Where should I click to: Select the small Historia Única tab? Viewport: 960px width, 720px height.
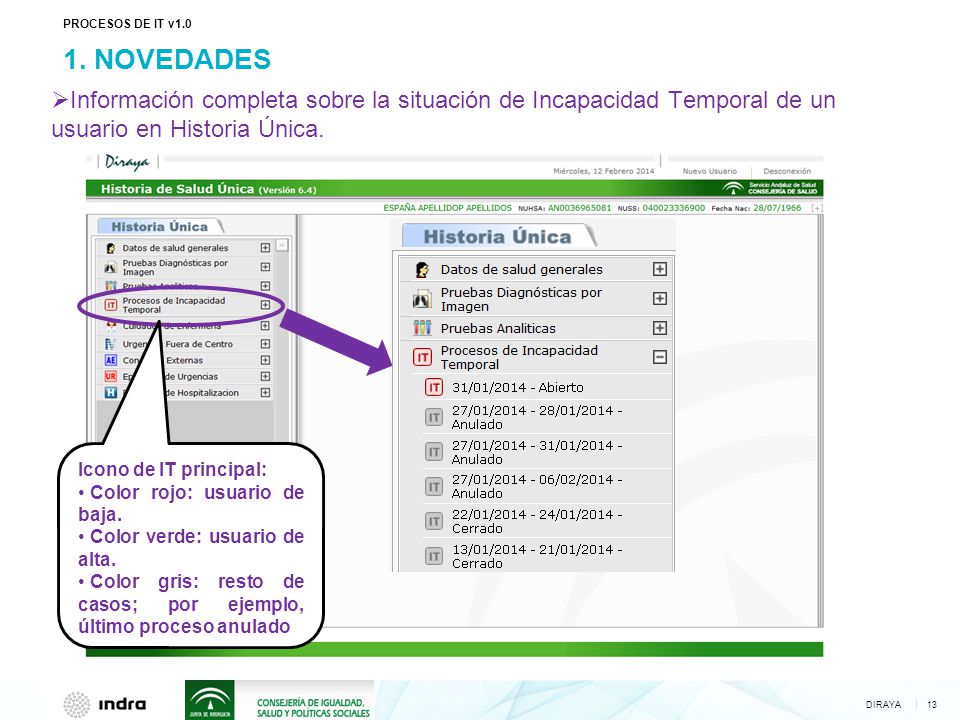pos(160,227)
